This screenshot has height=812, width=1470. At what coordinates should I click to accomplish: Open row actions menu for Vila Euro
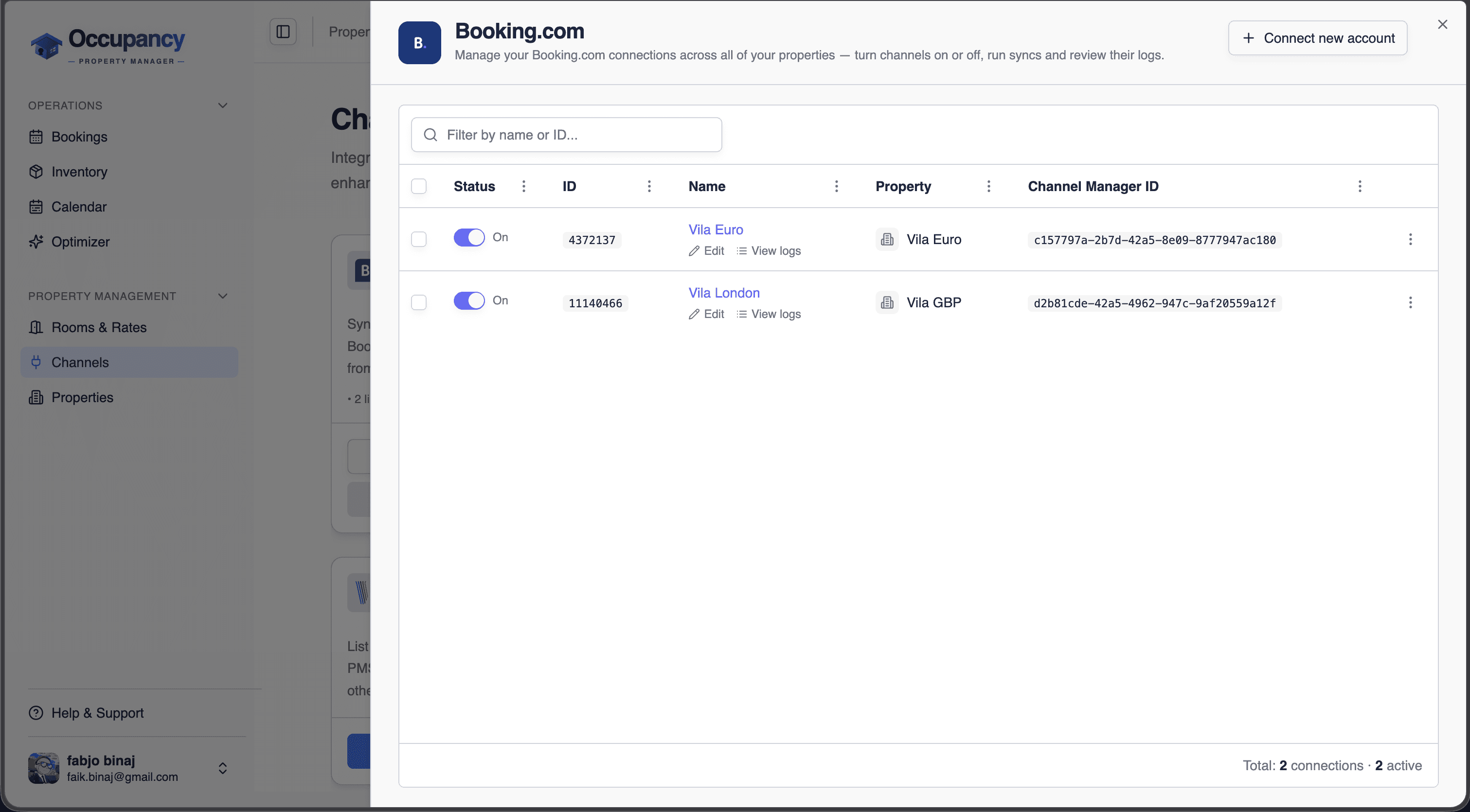[x=1411, y=240]
